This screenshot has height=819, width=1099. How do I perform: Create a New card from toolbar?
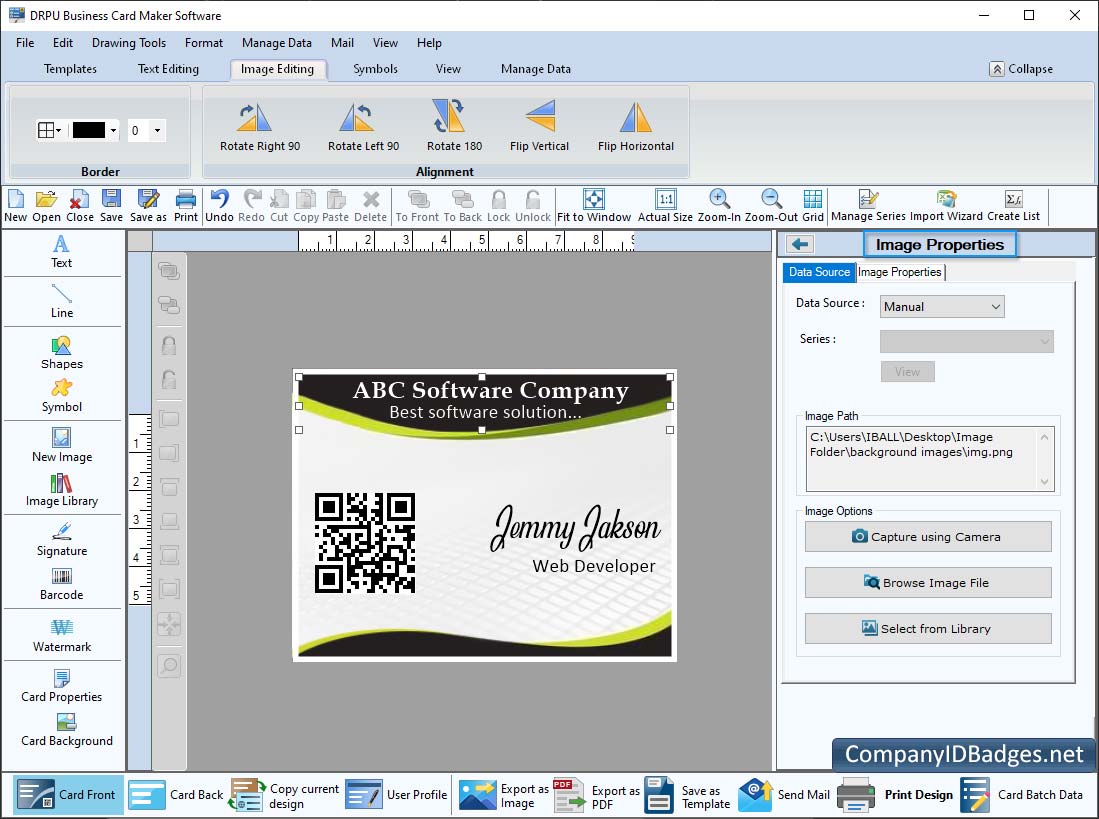click(x=15, y=206)
